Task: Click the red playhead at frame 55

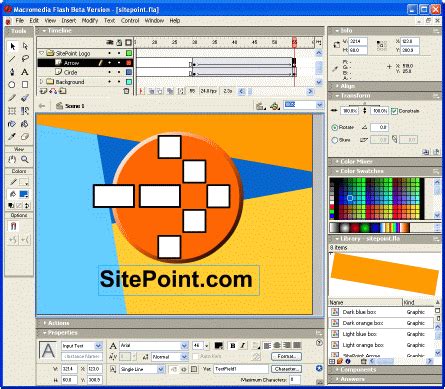Action: pos(294,42)
